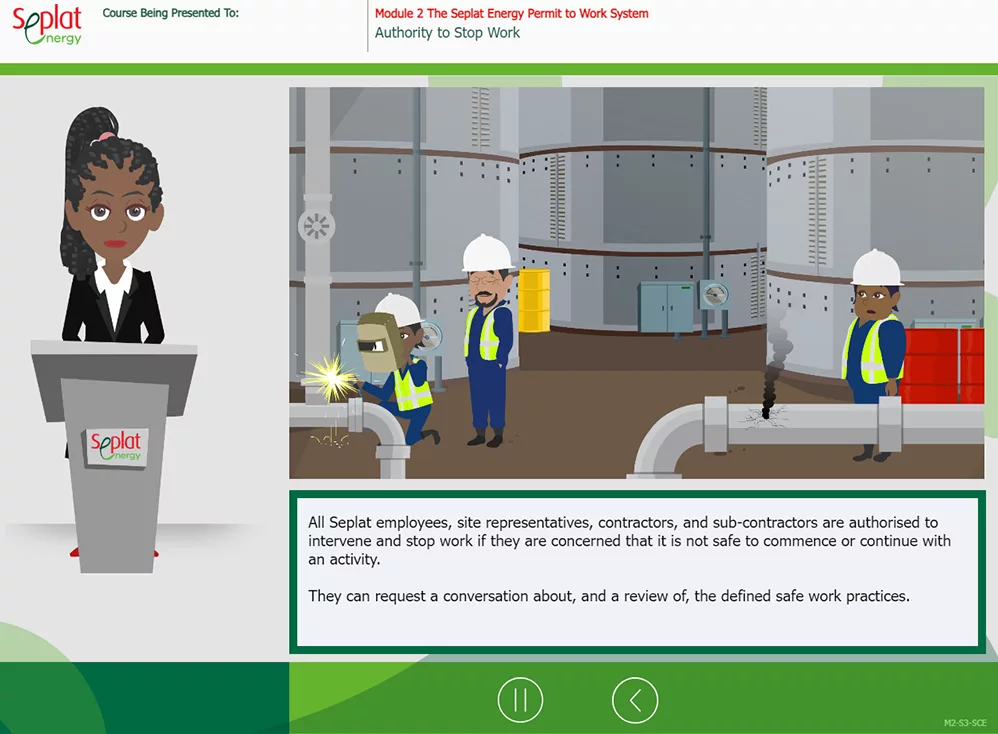Click the Course Being Presented To label
998x734 pixels.
pos(170,12)
